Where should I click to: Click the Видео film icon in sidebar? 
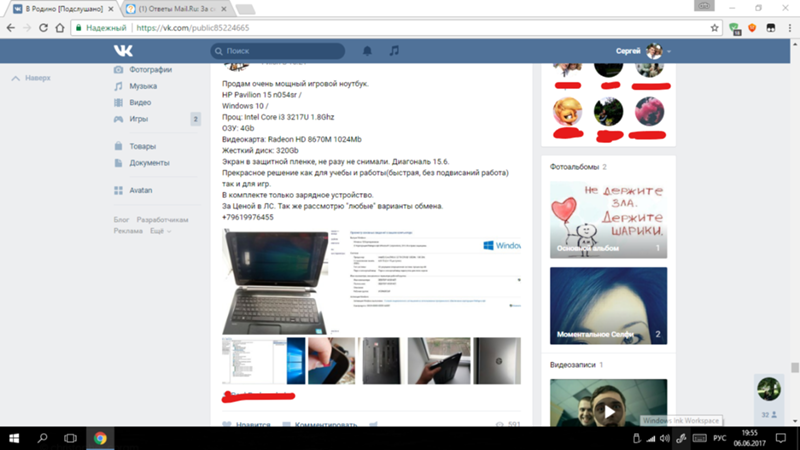118,103
